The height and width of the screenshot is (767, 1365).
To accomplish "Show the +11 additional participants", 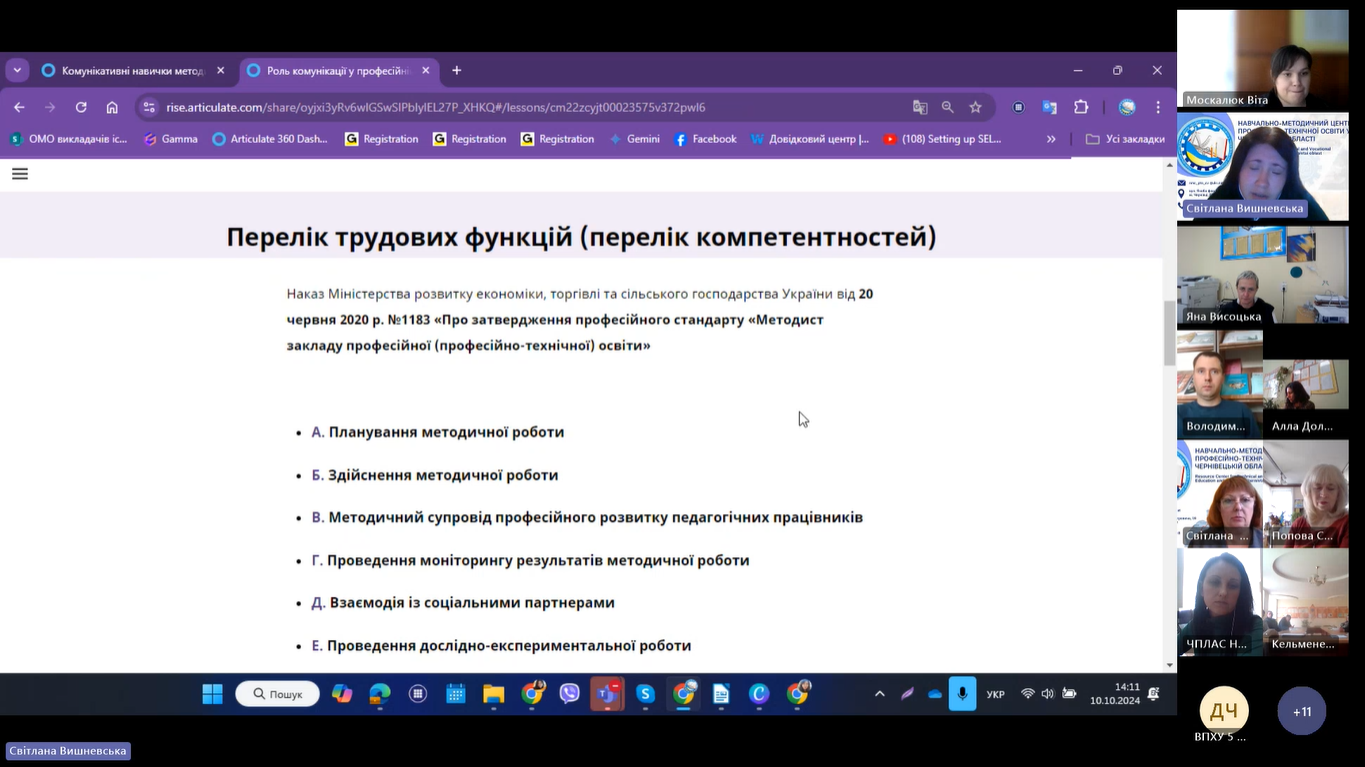I will 1301,711.
